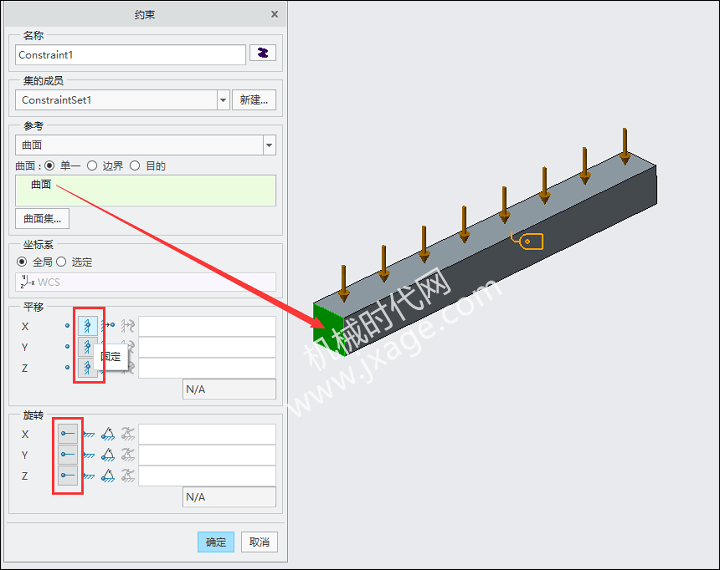720x570 pixels.
Task: Open constraint color/appearance button beside name
Action: (263, 53)
